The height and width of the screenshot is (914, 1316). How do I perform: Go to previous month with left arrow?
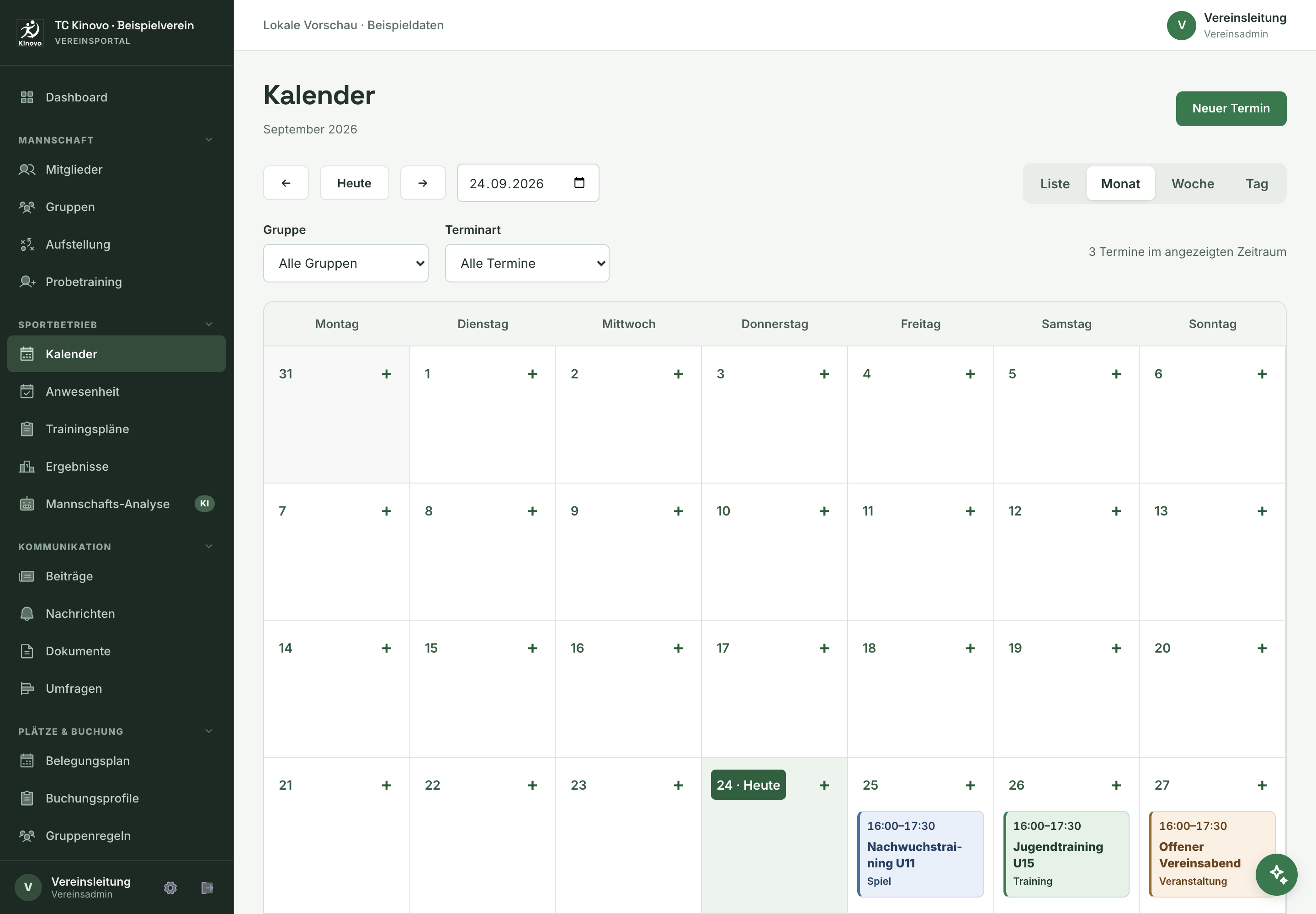pos(286,183)
